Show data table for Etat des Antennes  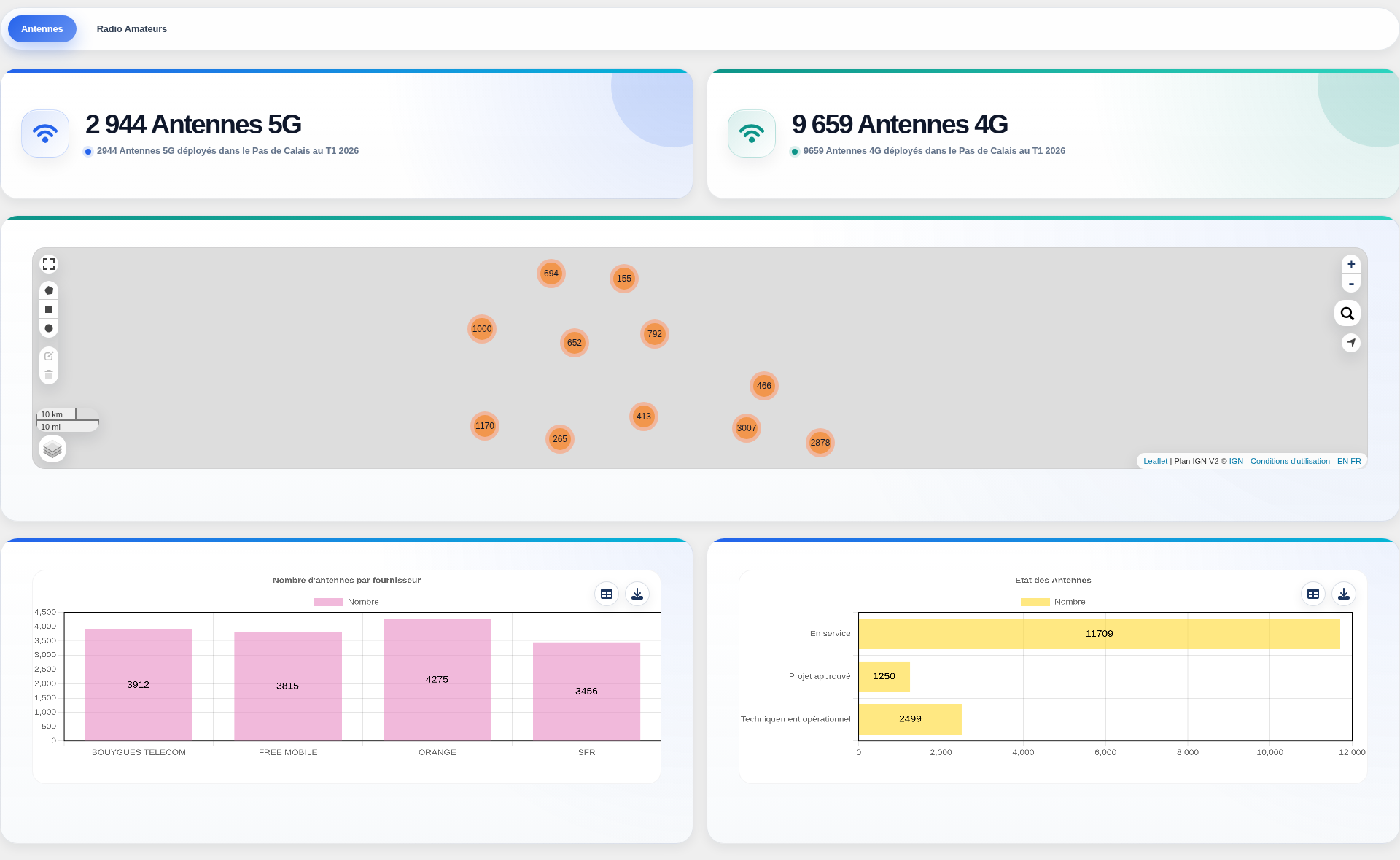coord(1313,594)
